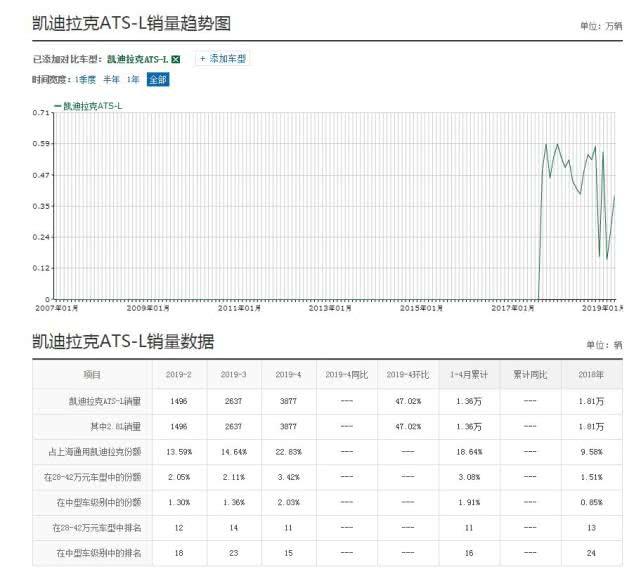Click the 2019-2 column header
This screenshot has width=641, height=574.
point(179,374)
